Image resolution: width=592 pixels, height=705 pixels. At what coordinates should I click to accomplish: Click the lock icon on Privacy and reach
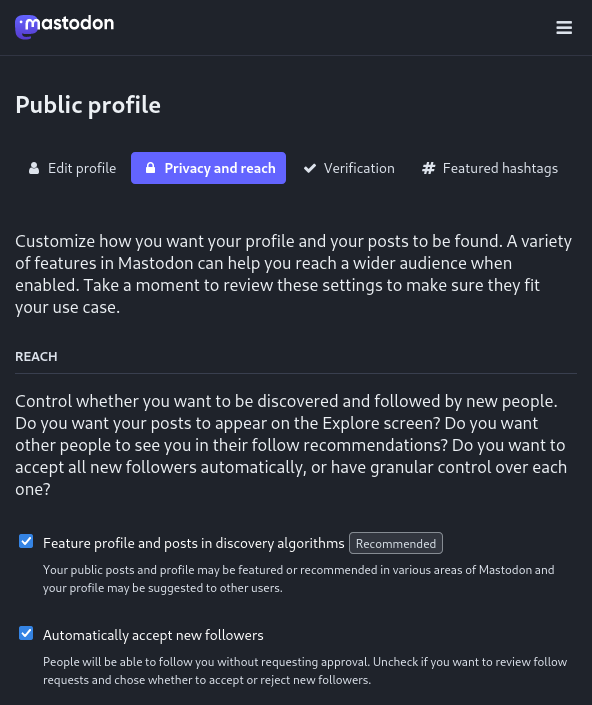(x=151, y=168)
